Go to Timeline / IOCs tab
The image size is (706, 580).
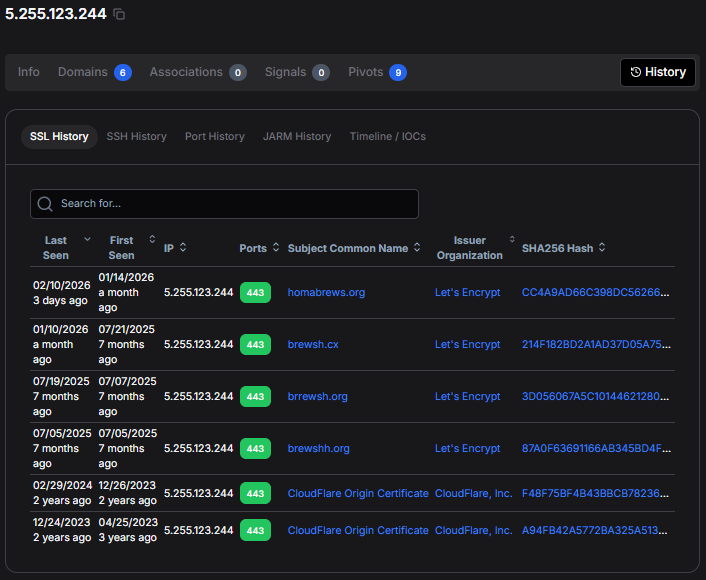[x=387, y=136]
